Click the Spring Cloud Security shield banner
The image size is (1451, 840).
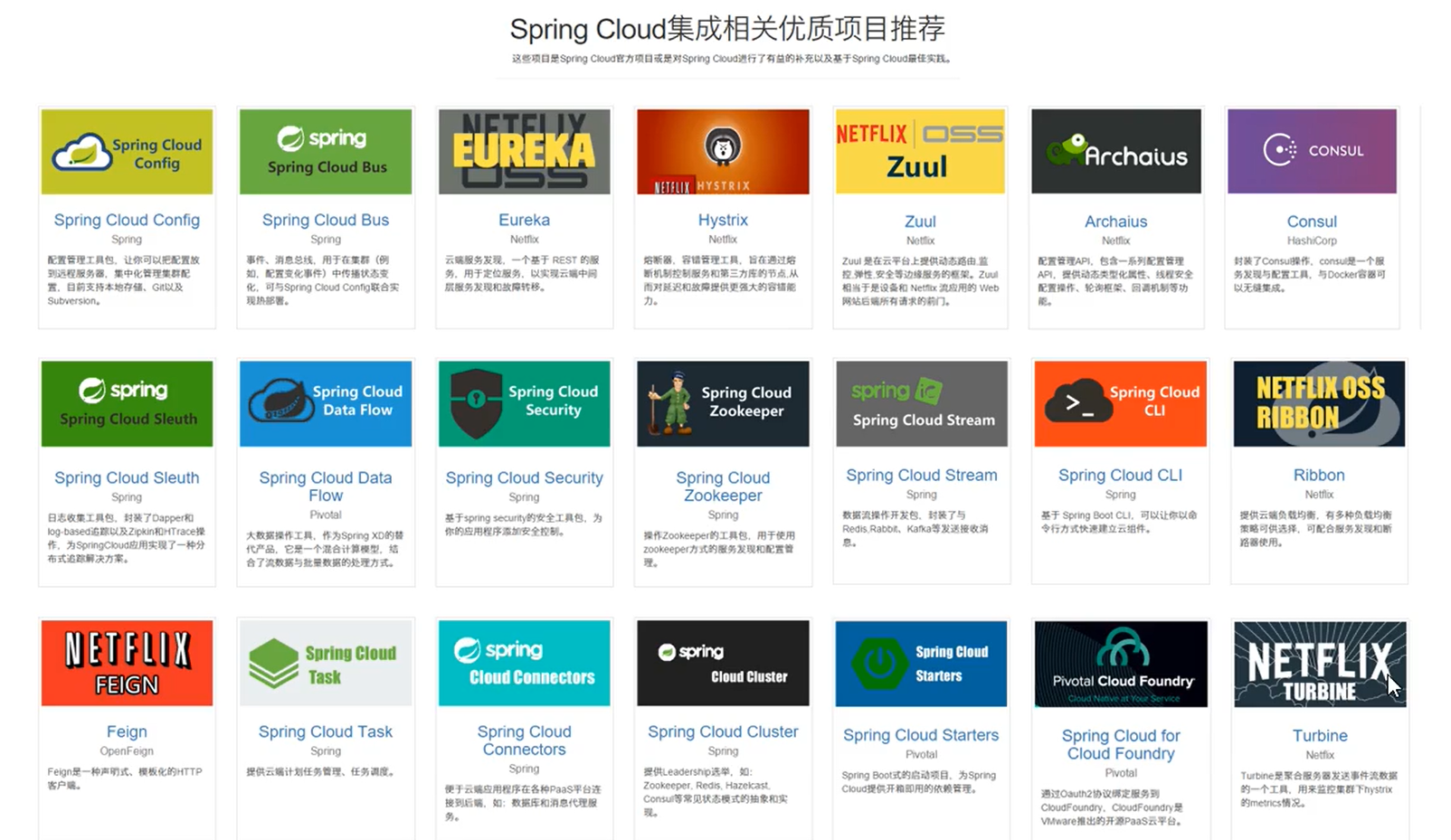[525, 404]
